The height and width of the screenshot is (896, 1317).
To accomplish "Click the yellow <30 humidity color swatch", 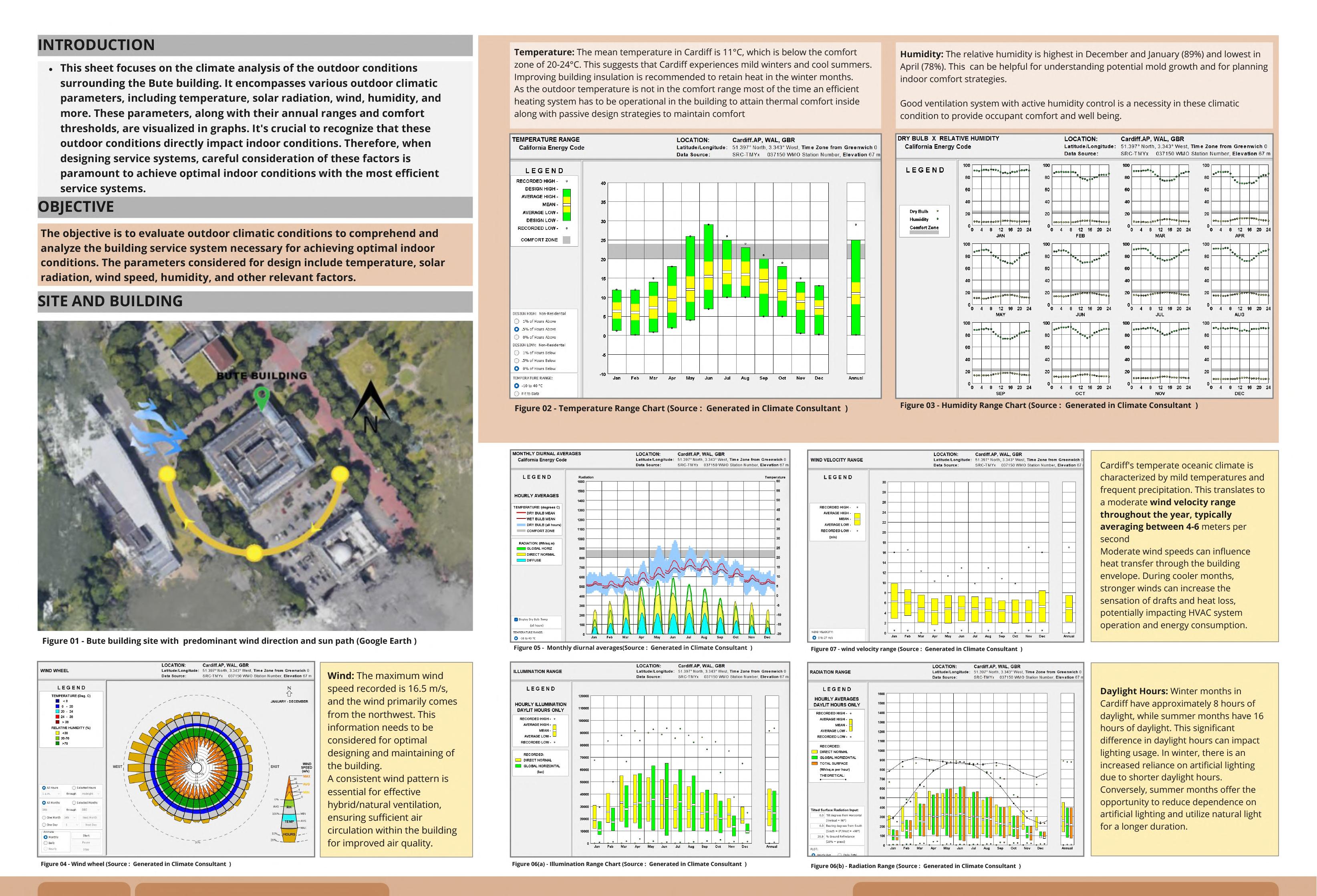I will [57, 733].
